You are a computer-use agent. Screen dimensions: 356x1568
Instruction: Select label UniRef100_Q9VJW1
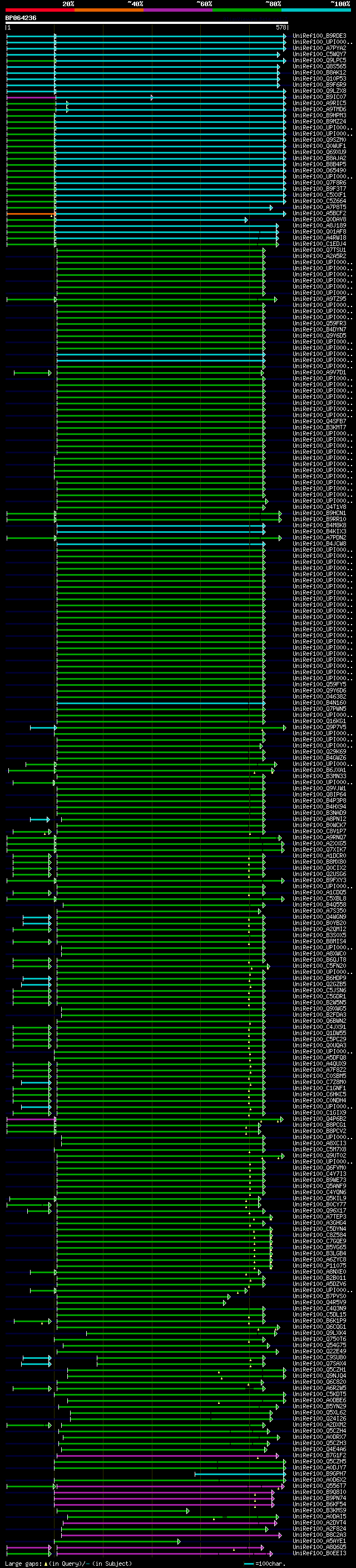(x=319, y=788)
